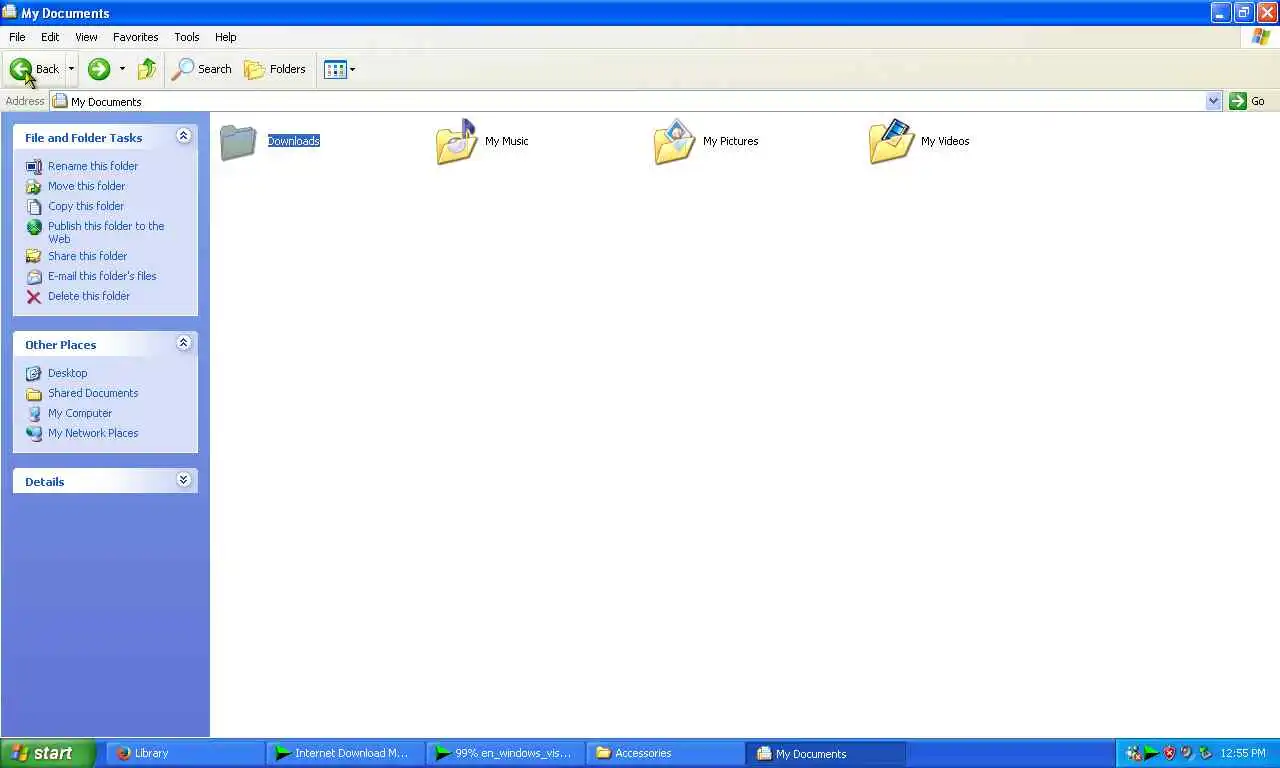Collapse the File and Folder Tasks panel

(x=183, y=136)
